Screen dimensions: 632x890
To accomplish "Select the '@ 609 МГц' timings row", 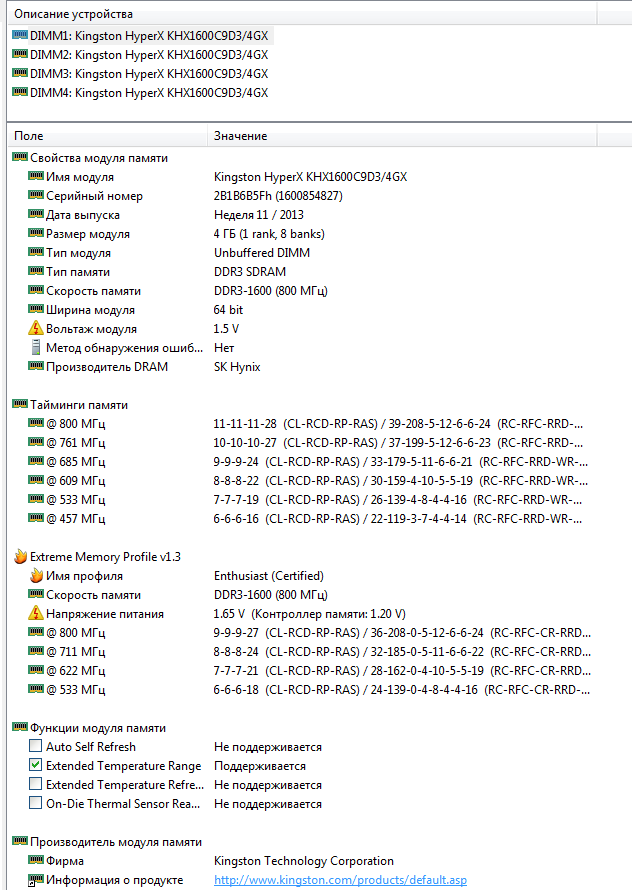I will [307, 481].
